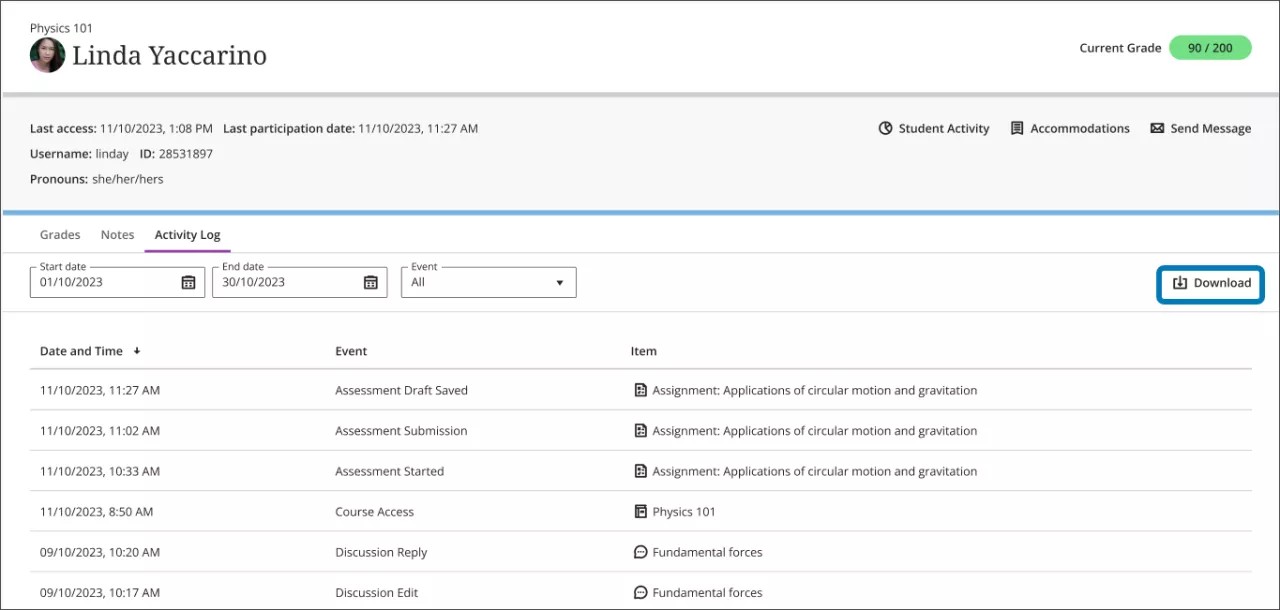Select the Activity Log tab
1280x610 pixels.
tap(187, 234)
